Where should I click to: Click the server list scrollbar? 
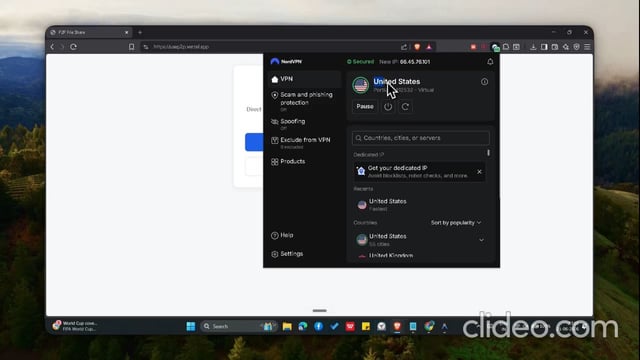[488, 153]
